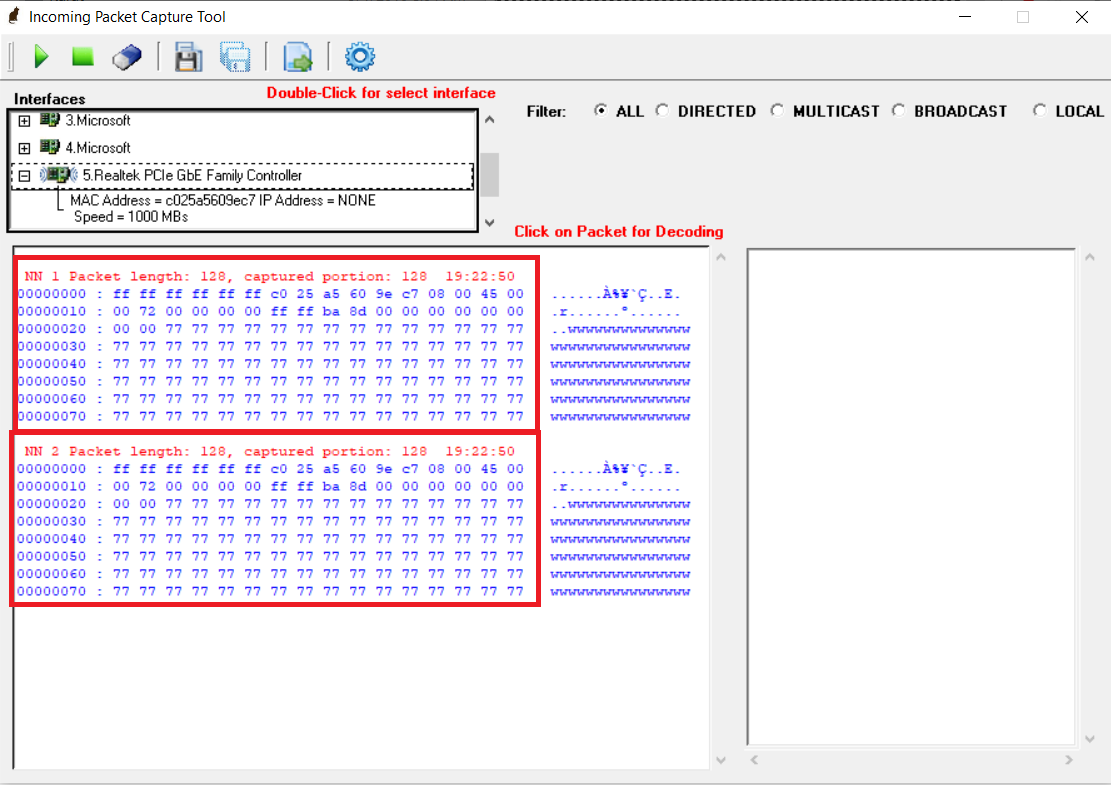
Task: Clear captured packets with the eraser icon
Action: 127,57
